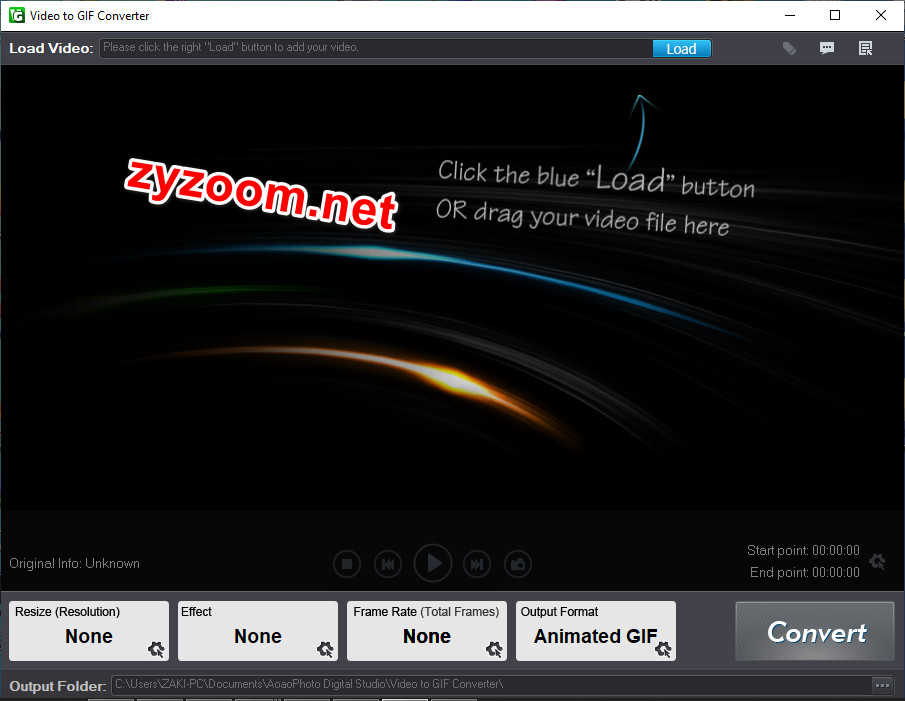Image resolution: width=905 pixels, height=701 pixels.
Task: Click the Start point time text
Action: (803, 550)
